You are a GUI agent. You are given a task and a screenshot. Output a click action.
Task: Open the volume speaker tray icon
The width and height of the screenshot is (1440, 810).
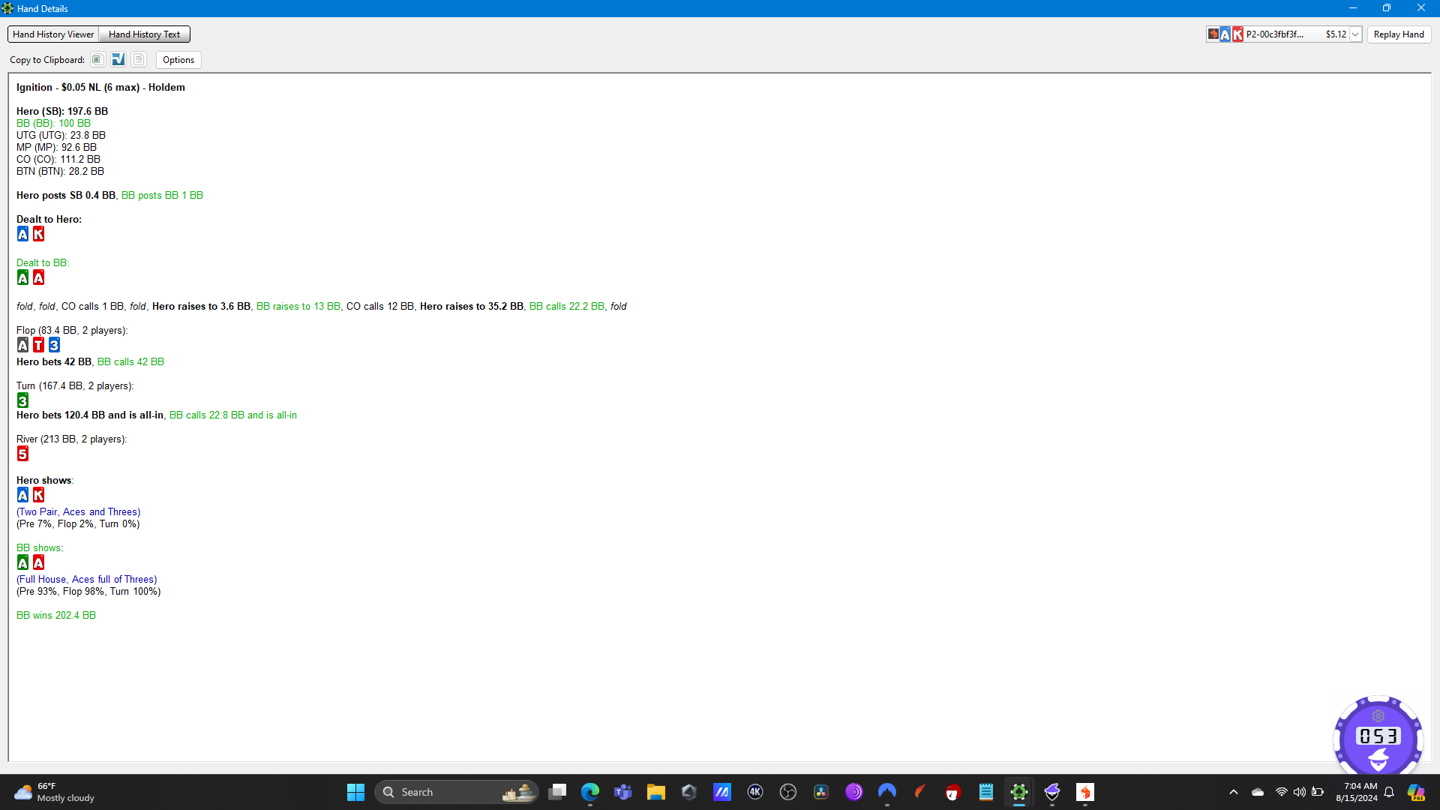point(1299,792)
